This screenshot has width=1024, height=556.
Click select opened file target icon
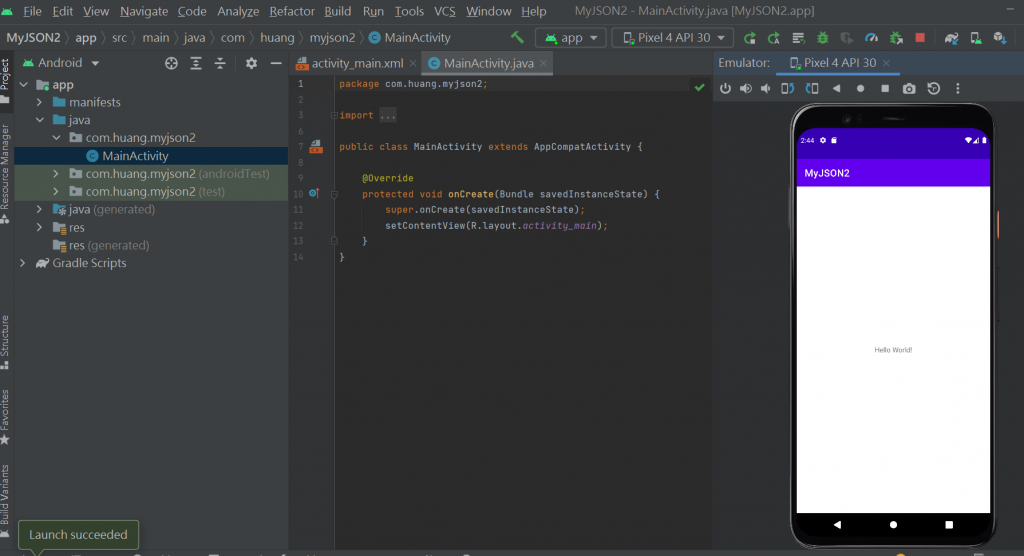coord(171,63)
